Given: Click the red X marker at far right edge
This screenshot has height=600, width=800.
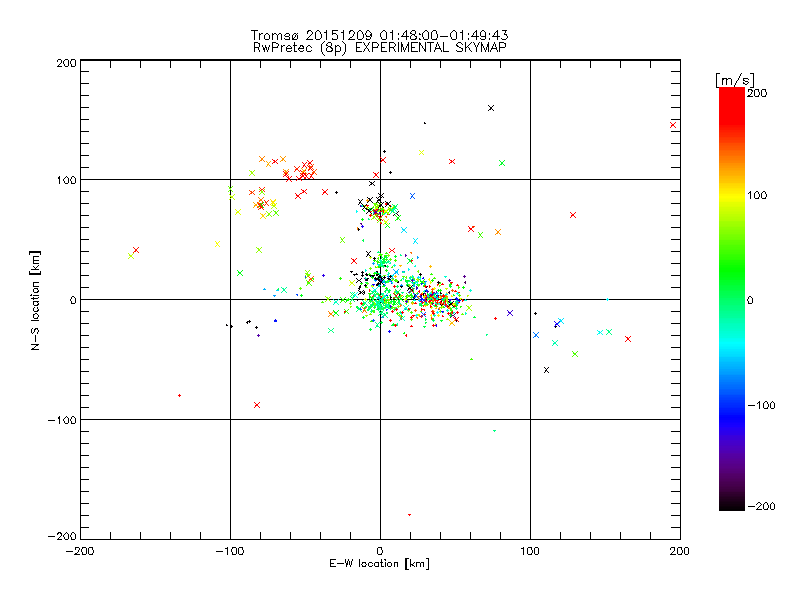Looking at the screenshot, I should point(674,125).
